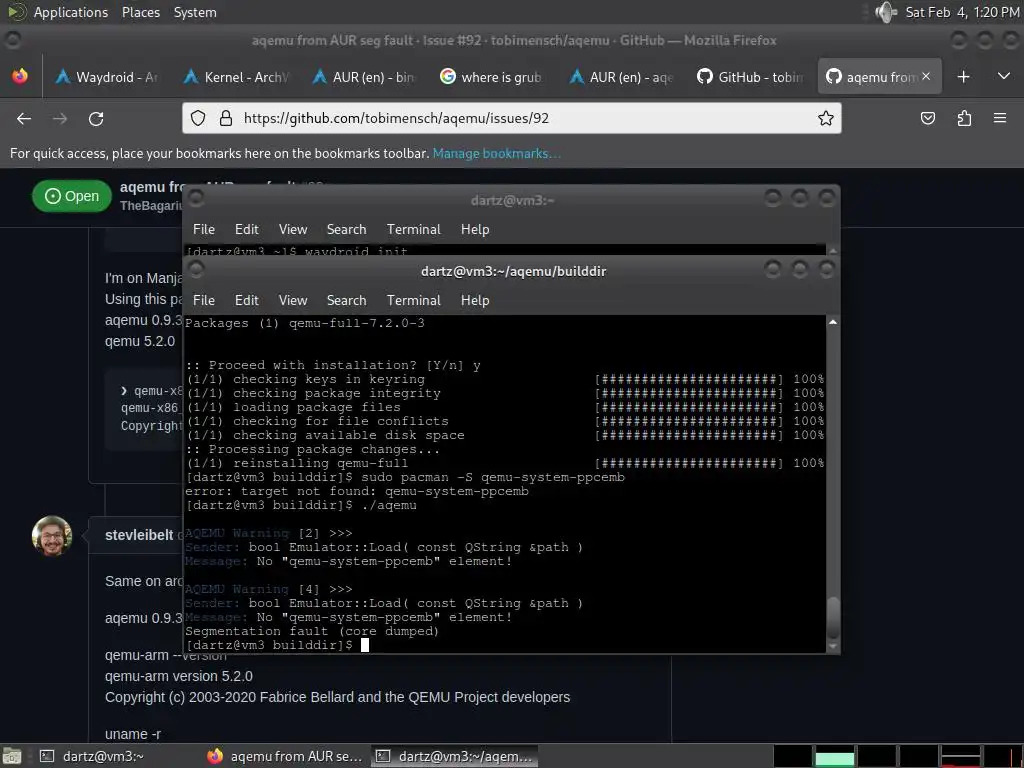This screenshot has height=768, width=1024.
Task: Click the green Open issue status badge
Action: [72, 196]
